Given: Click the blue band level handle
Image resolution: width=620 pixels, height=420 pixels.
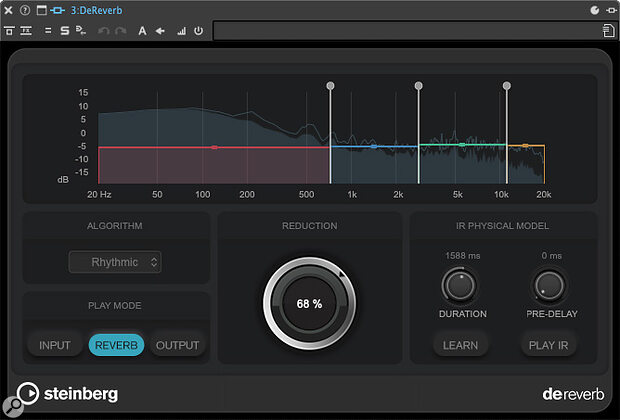Looking at the screenshot, I should click(x=374, y=147).
